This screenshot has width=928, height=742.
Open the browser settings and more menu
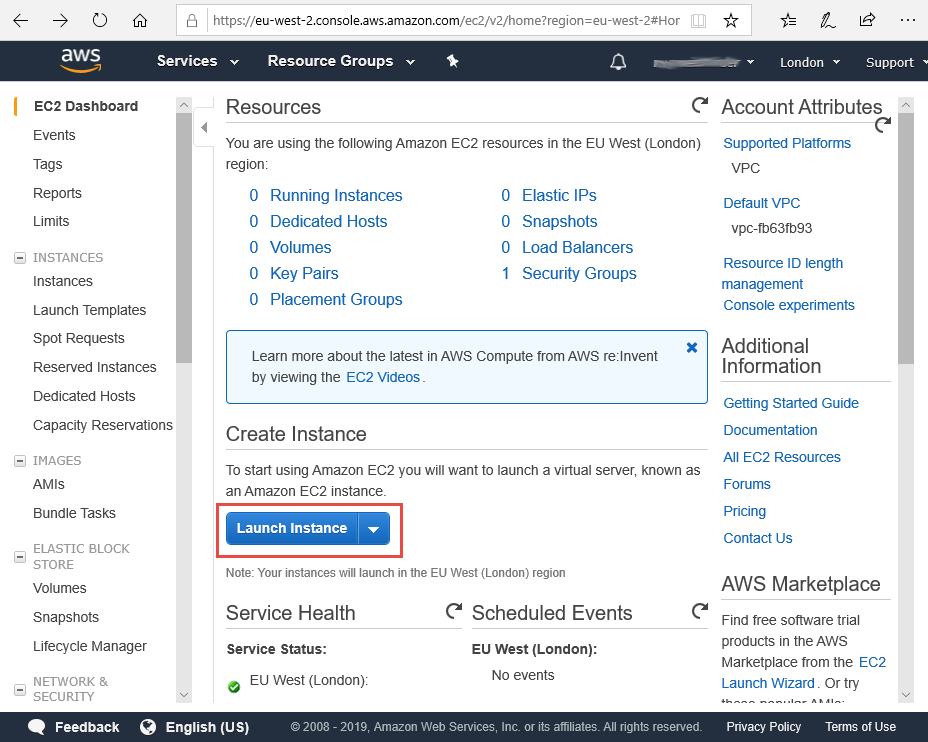907,21
